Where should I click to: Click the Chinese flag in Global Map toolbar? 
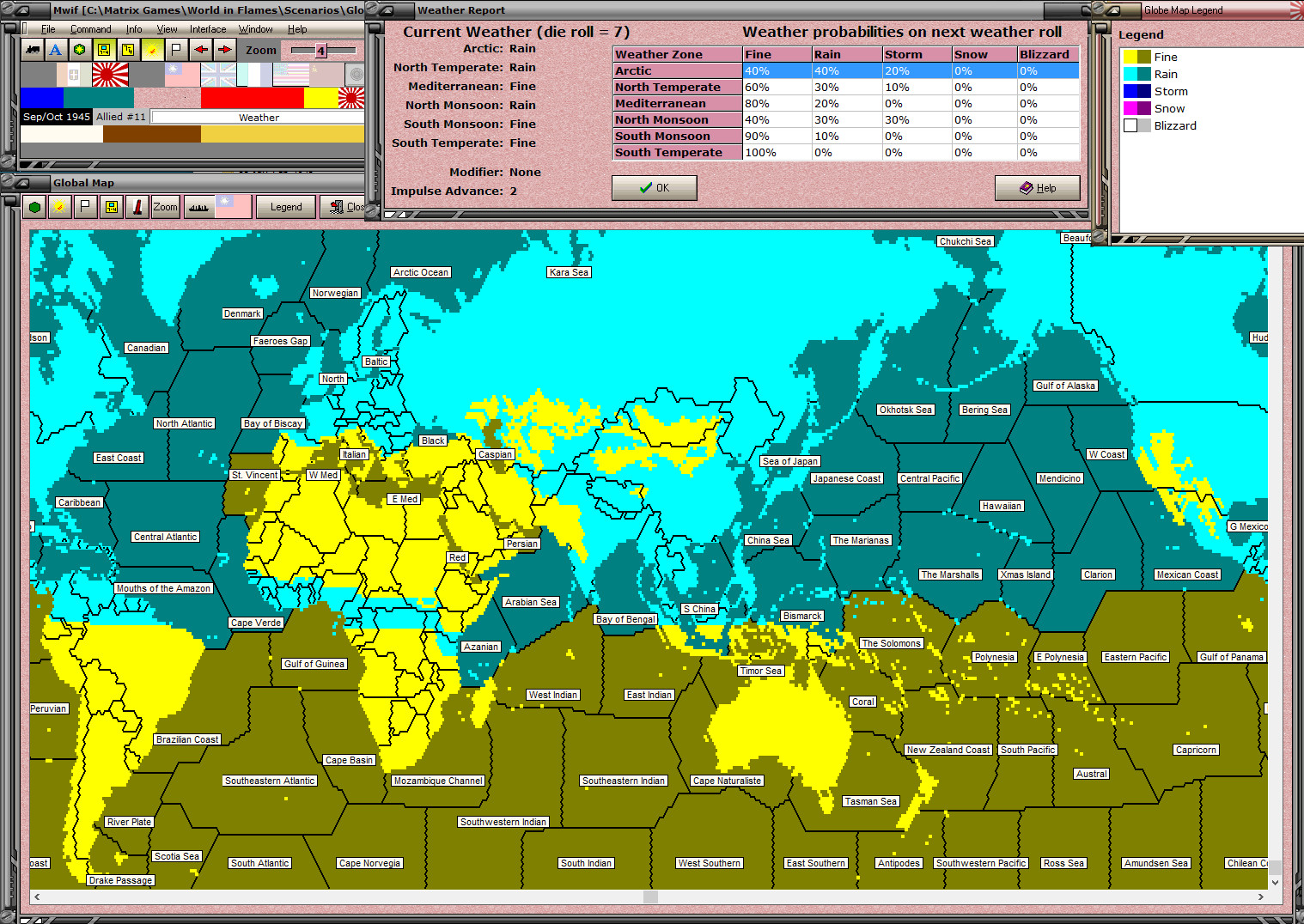tap(234, 207)
